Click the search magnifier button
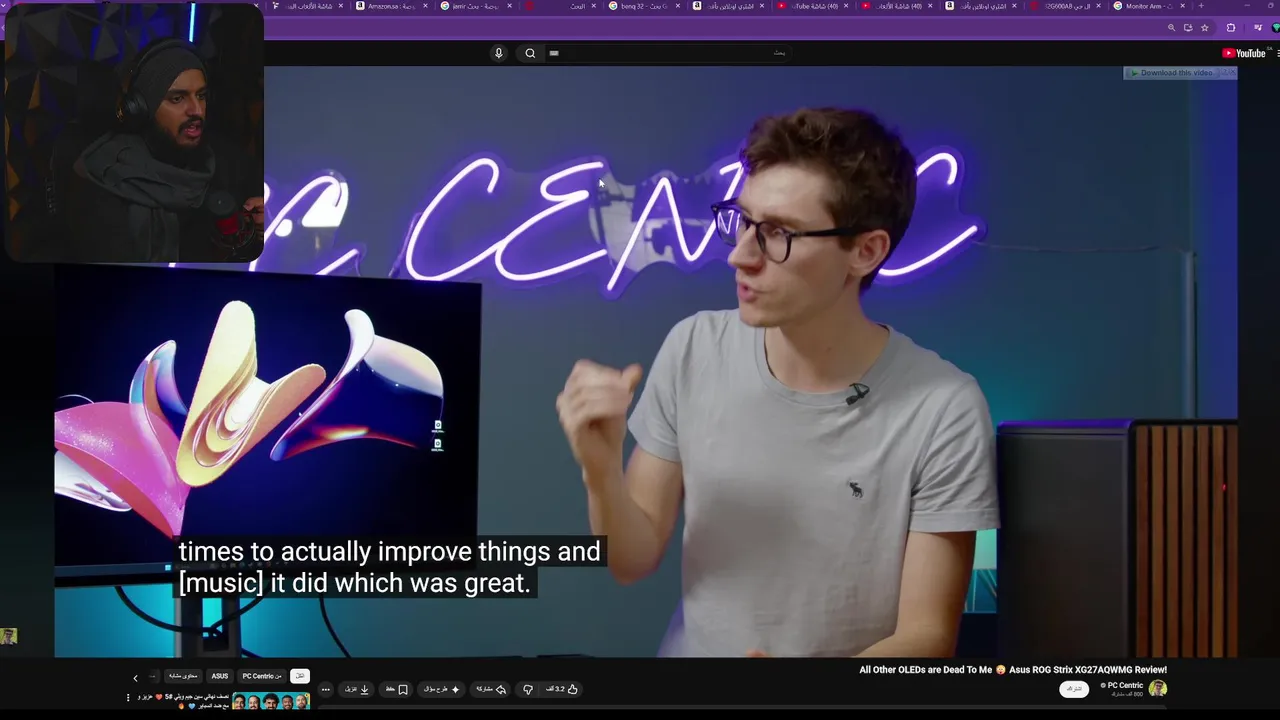Image resolution: width=1280 pixels, height=720 pixels. click(530, 53)
